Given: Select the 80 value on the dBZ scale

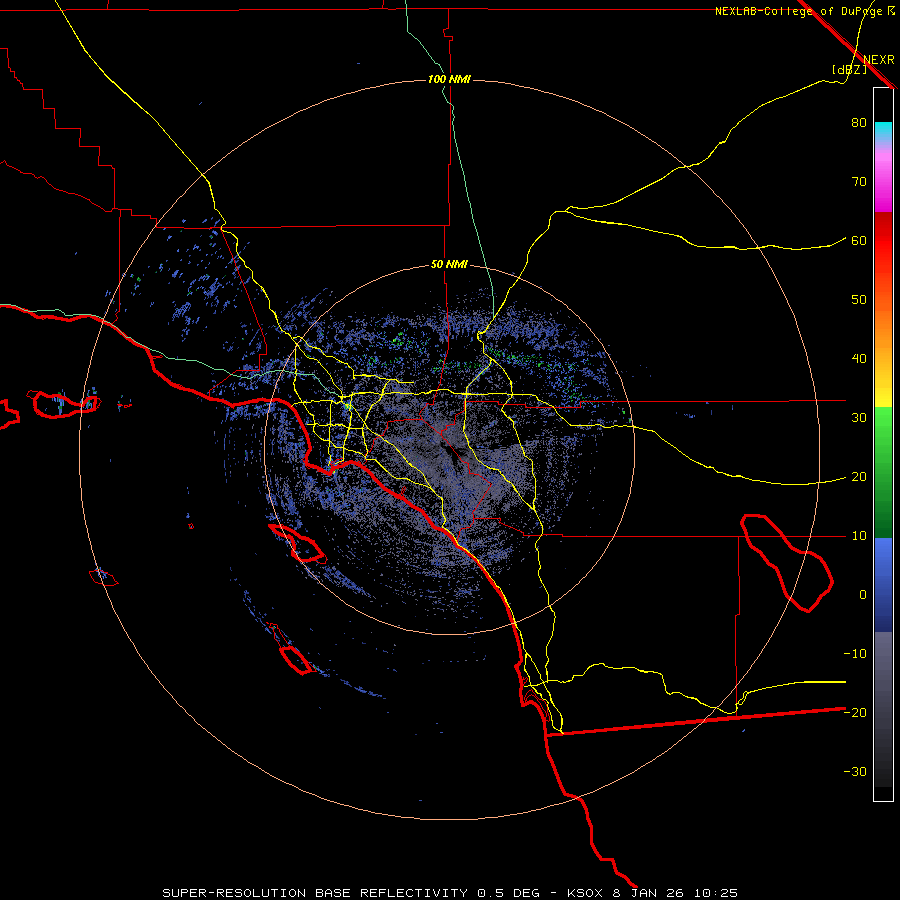Looking at the screenshot, I should pyautogui.click(x=859, y=123).
